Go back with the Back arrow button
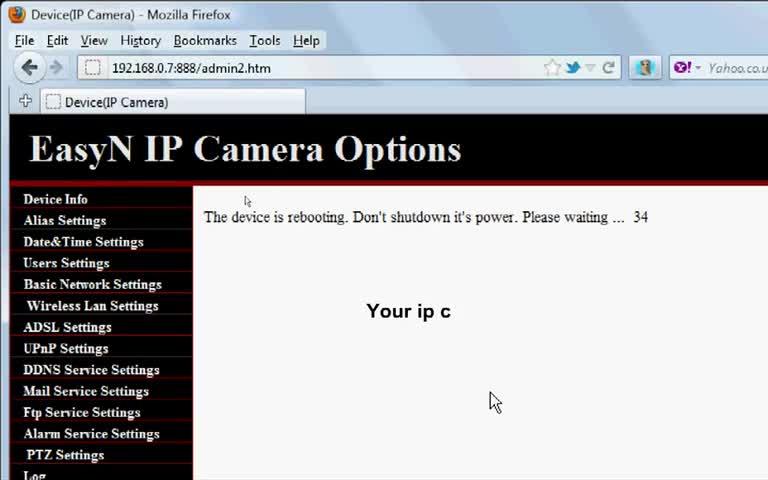Image resolution: width=768 pixels, height=480 pixels. tap(29, 68)
